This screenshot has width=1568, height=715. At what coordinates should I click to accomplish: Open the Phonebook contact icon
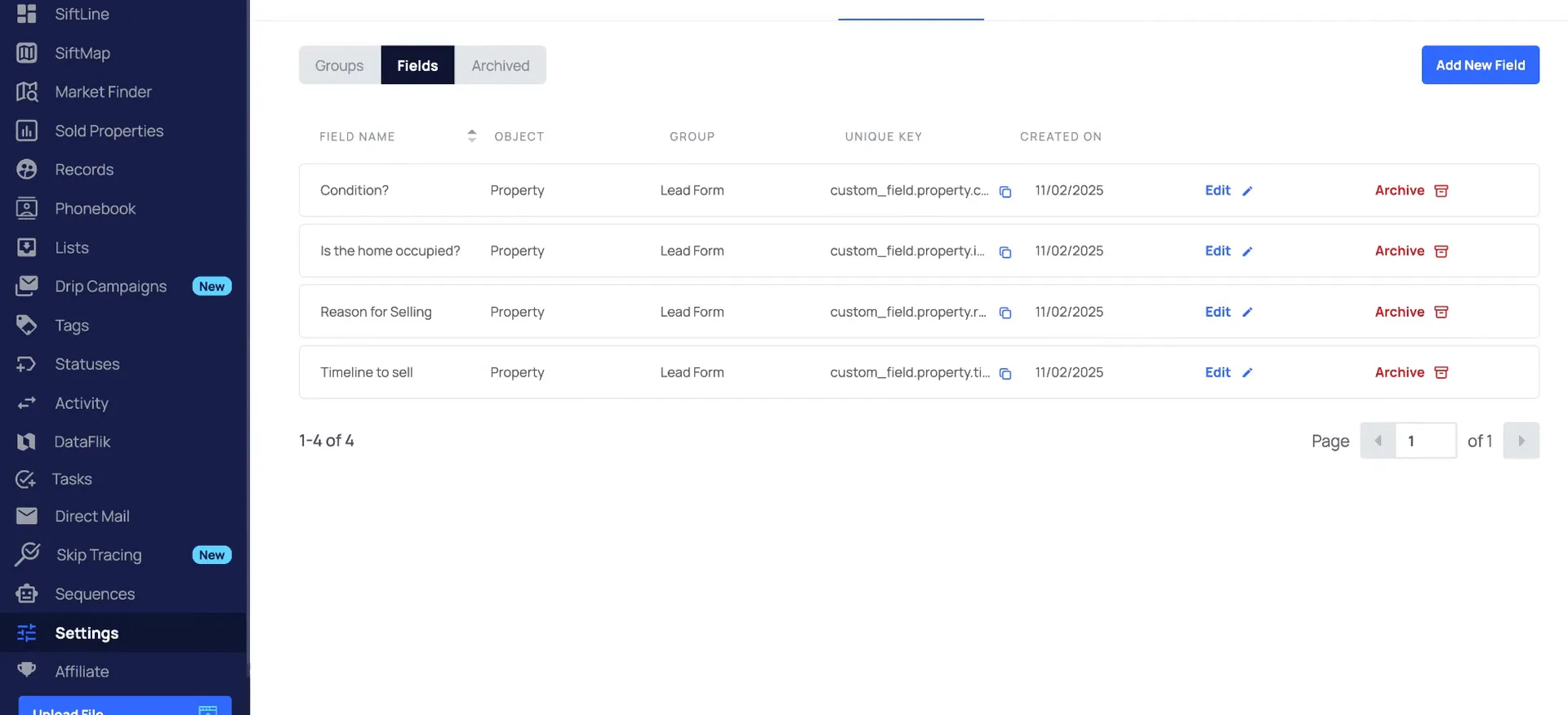(27, 208)
